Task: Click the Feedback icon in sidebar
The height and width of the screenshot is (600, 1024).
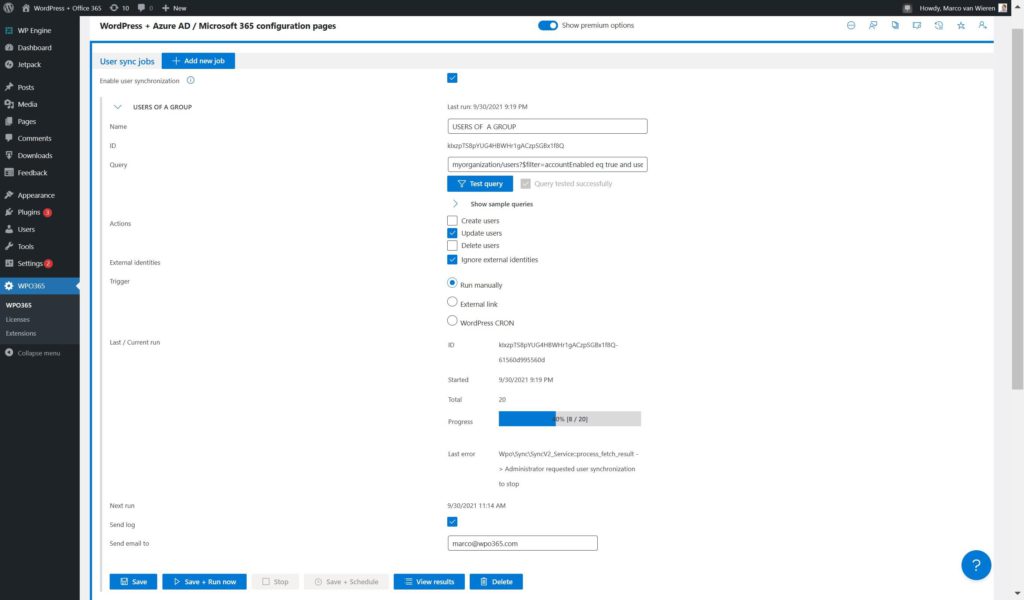Action: tap(8, 172)
